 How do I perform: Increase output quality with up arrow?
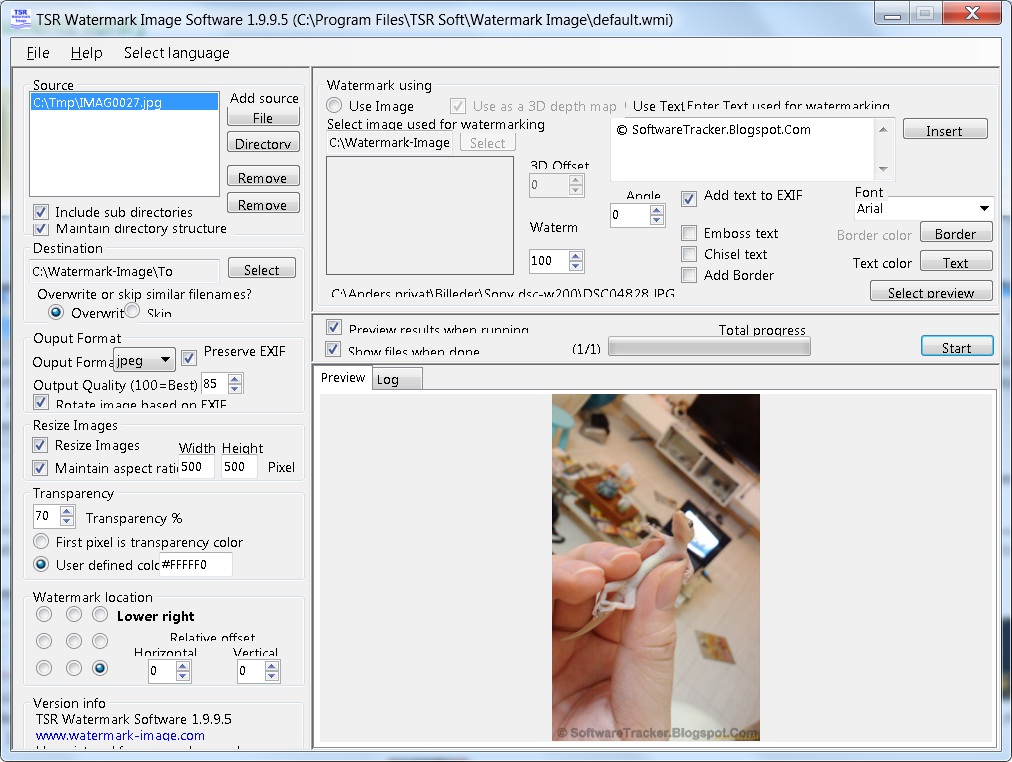coord(236,379)
